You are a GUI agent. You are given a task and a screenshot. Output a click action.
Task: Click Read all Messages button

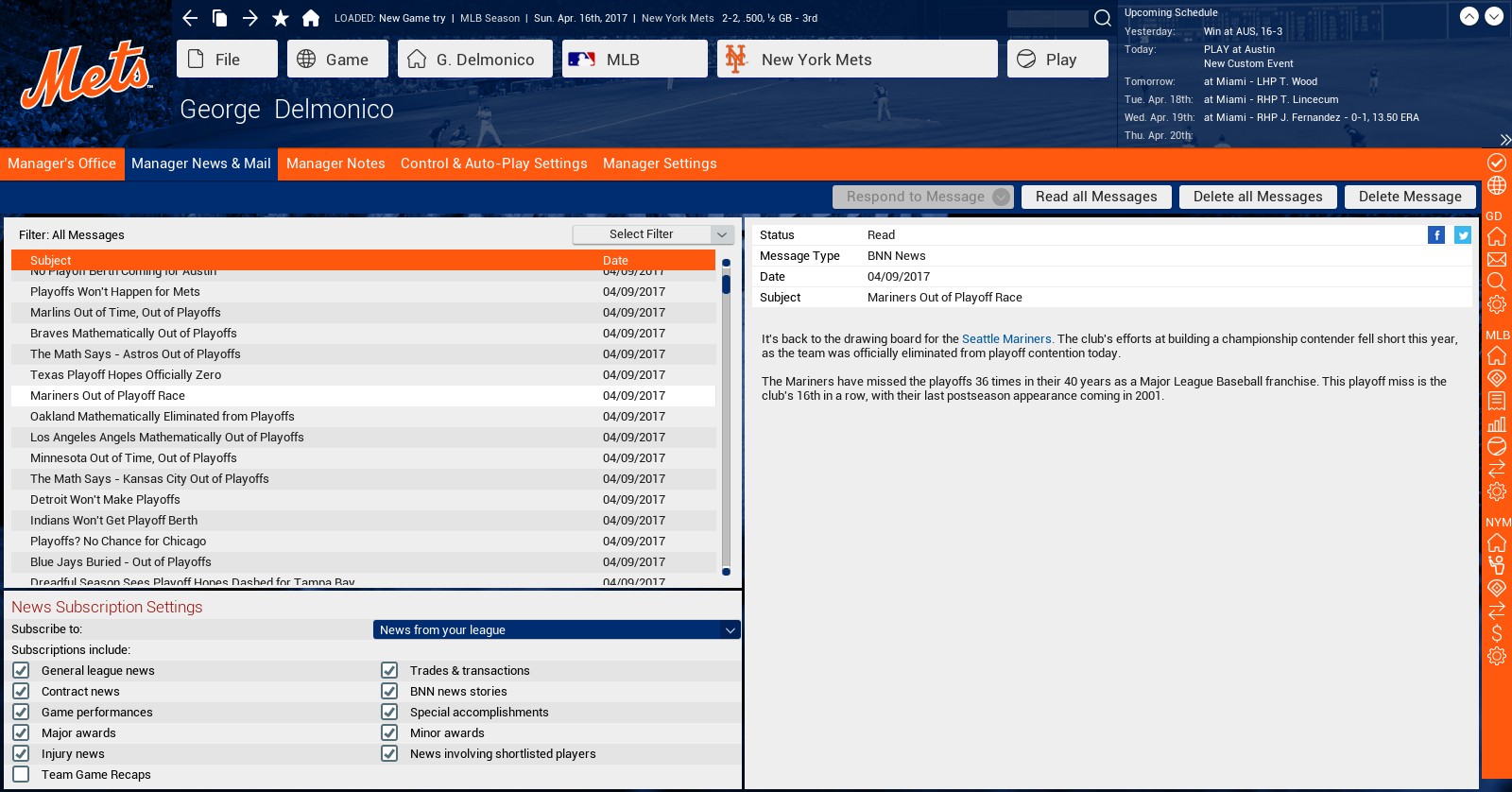(1096, 197)
